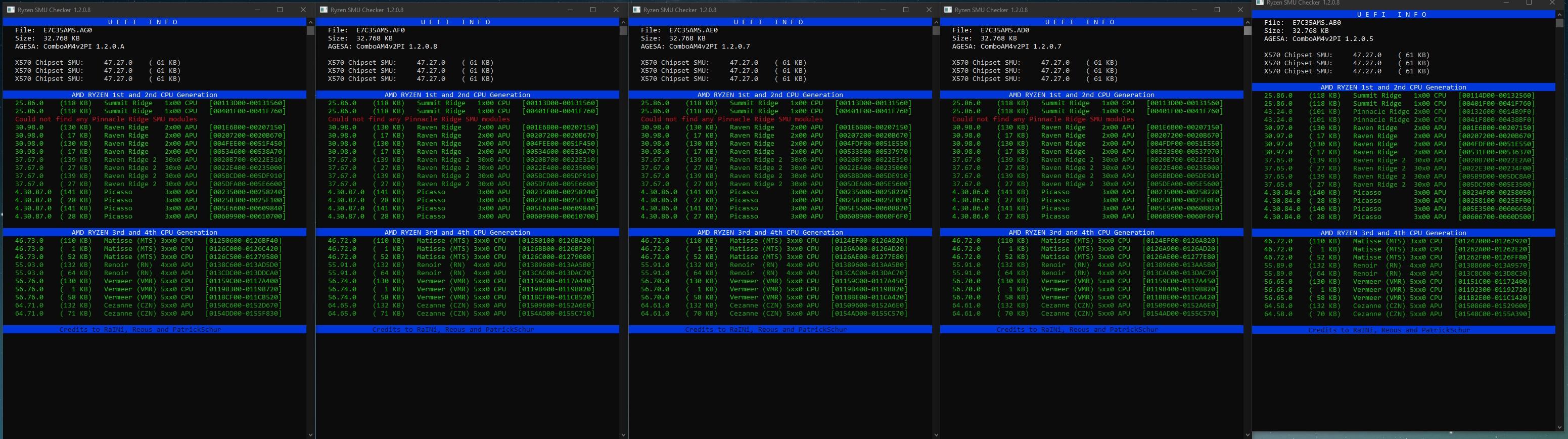The image size is (1568, 439).
Task: Click the scroll-down arrow in the AB0 window
Action: click(1559, 427)
